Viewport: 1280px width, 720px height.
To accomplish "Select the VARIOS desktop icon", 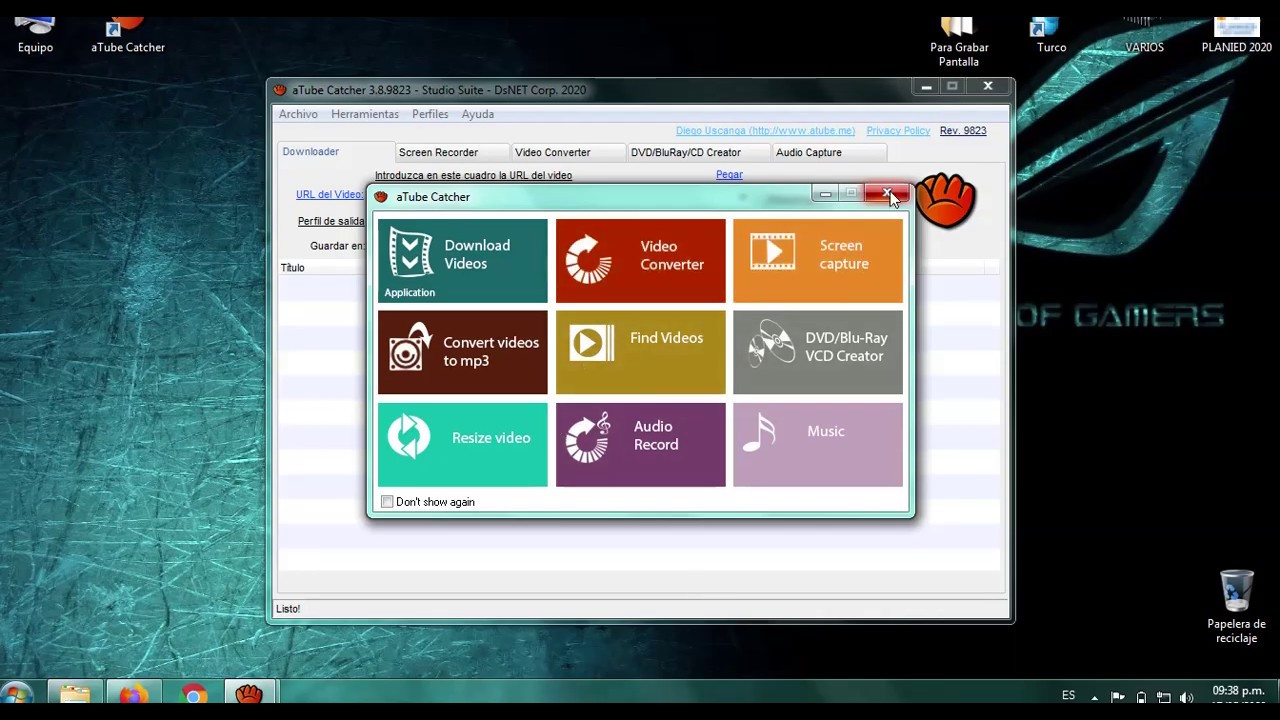I will click(x=1144, y=34).
